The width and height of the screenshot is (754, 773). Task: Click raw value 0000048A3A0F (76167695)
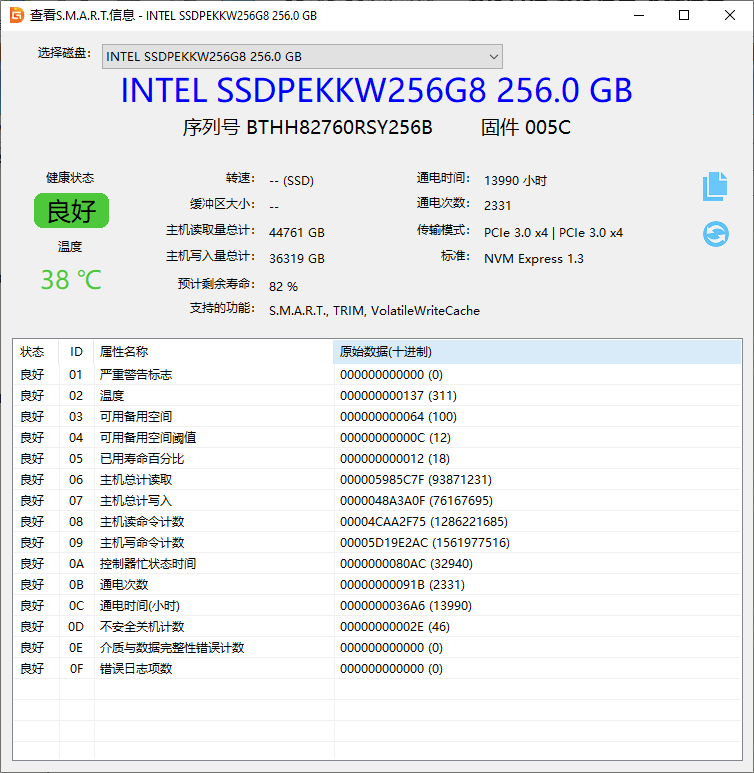pyautogui.click(x=416, y=501)
